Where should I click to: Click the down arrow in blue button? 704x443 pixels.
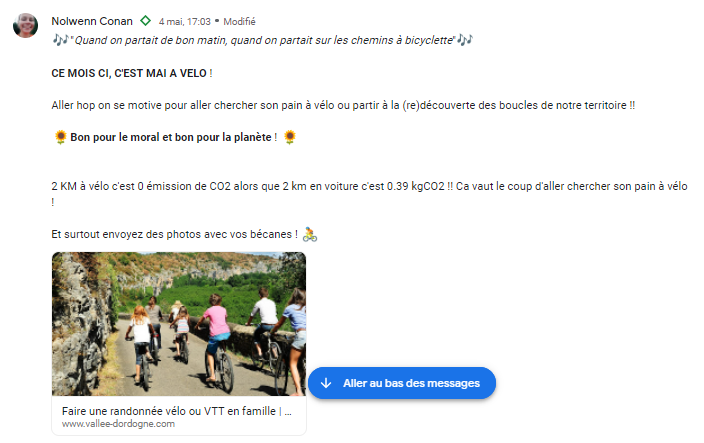pos(326,383)
